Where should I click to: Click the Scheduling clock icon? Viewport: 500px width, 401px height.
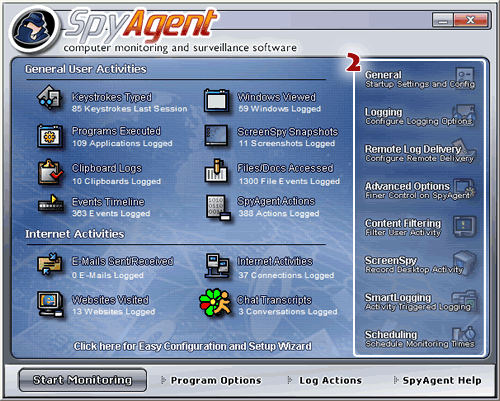click(464, 335)
